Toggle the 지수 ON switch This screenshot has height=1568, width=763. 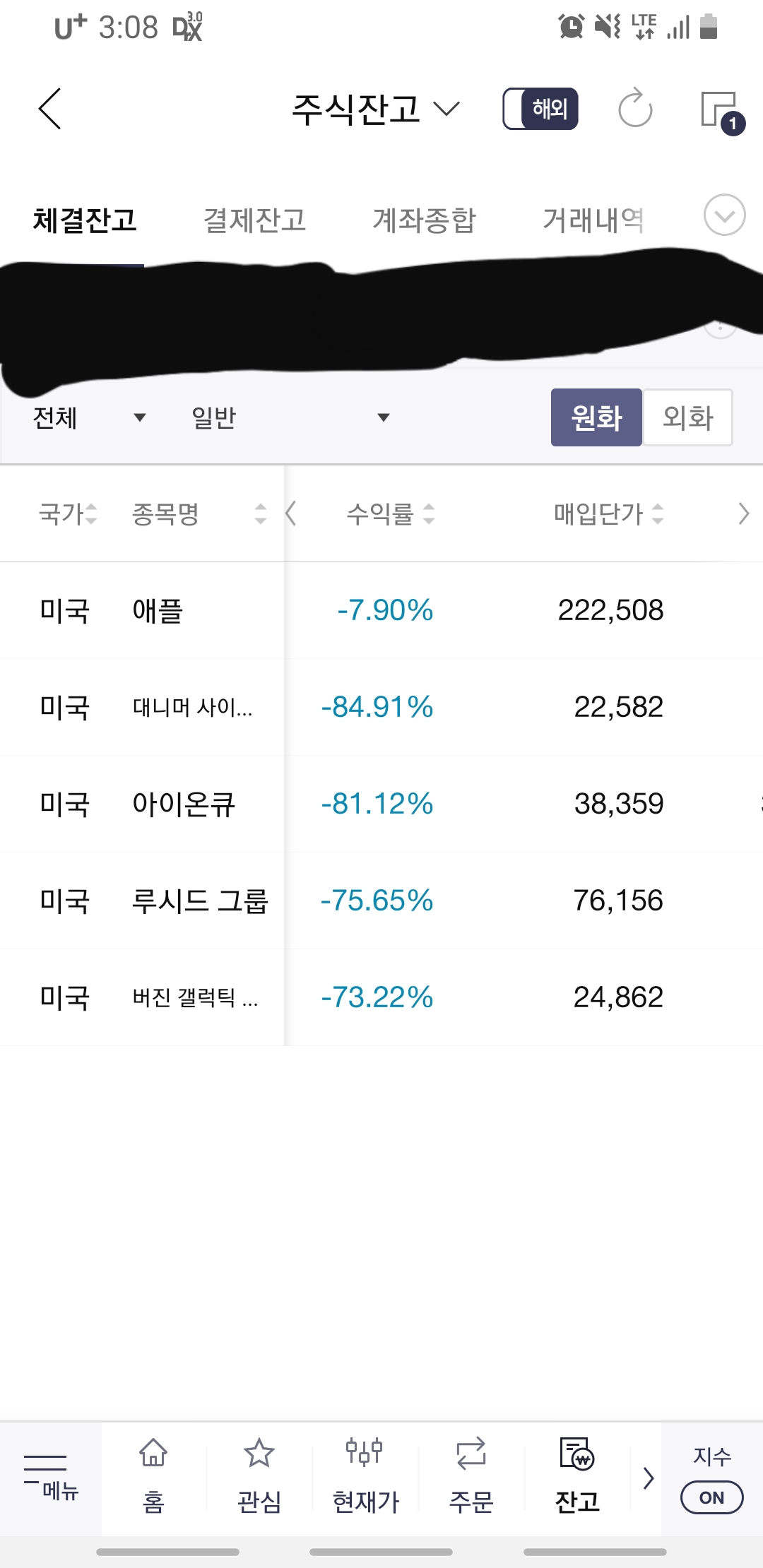(711, 1497)
